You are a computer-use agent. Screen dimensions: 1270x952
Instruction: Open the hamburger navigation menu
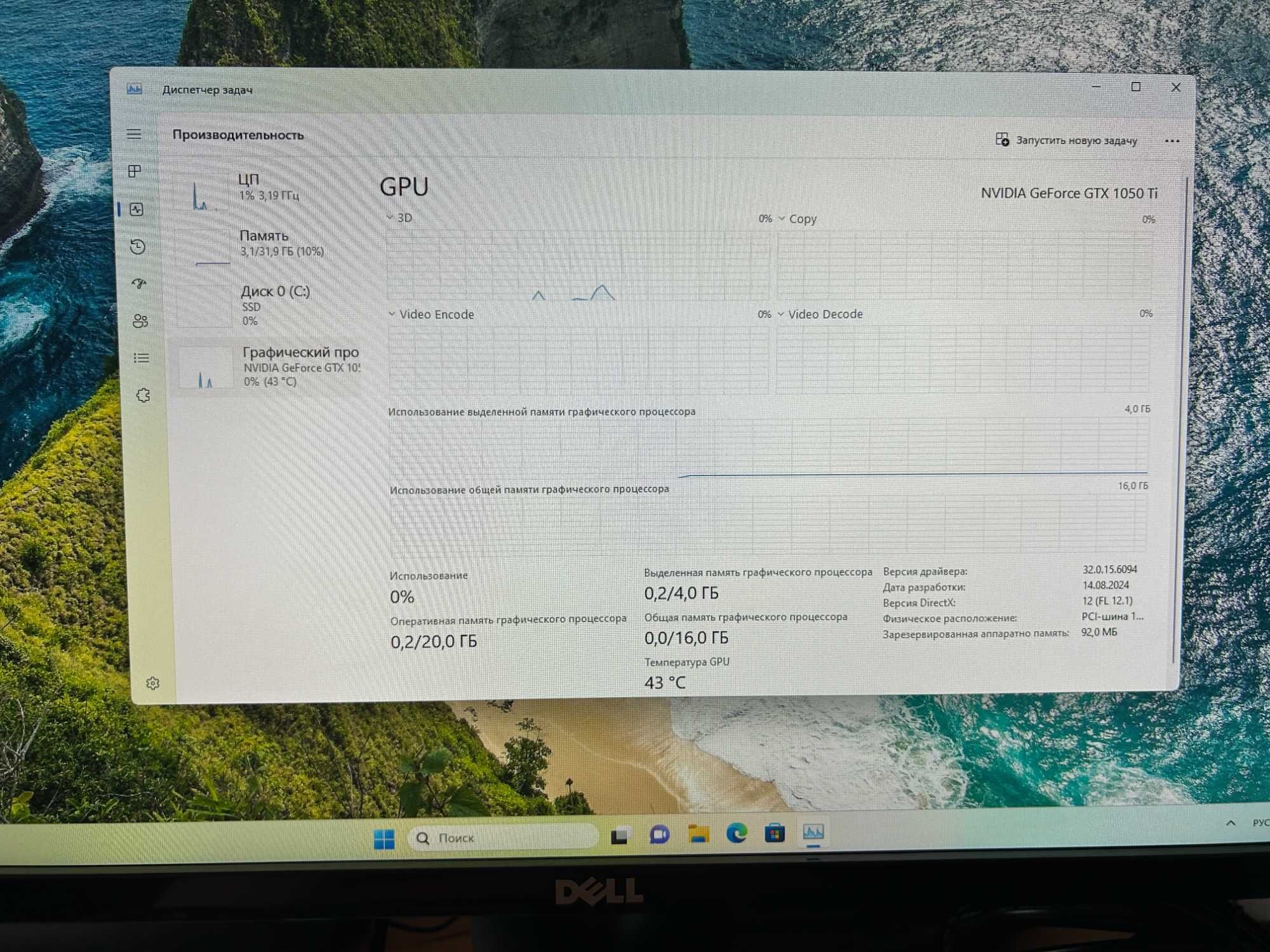point(134,134)
